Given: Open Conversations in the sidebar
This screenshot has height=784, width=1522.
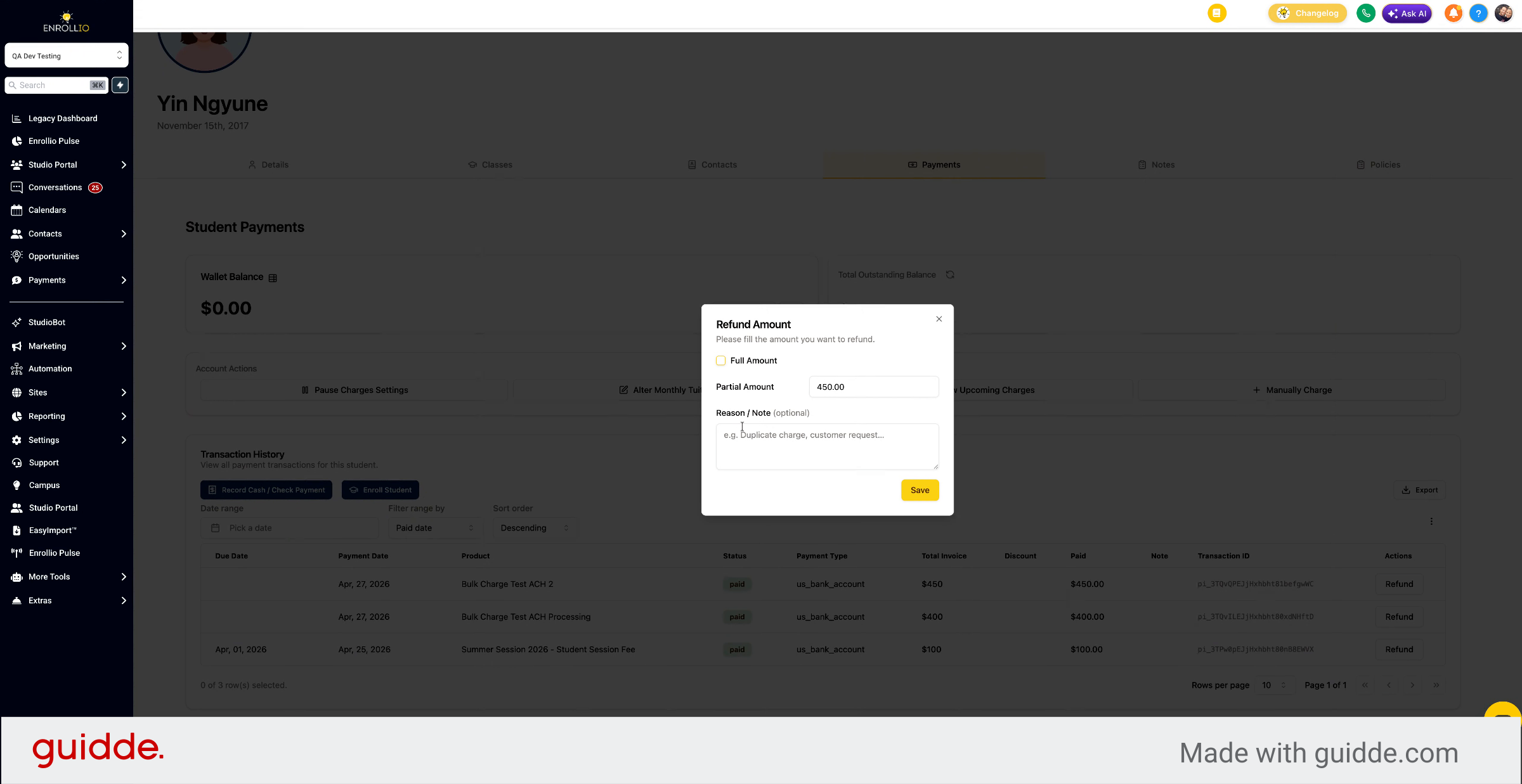Looking at the screenshot, I should 55,188.
